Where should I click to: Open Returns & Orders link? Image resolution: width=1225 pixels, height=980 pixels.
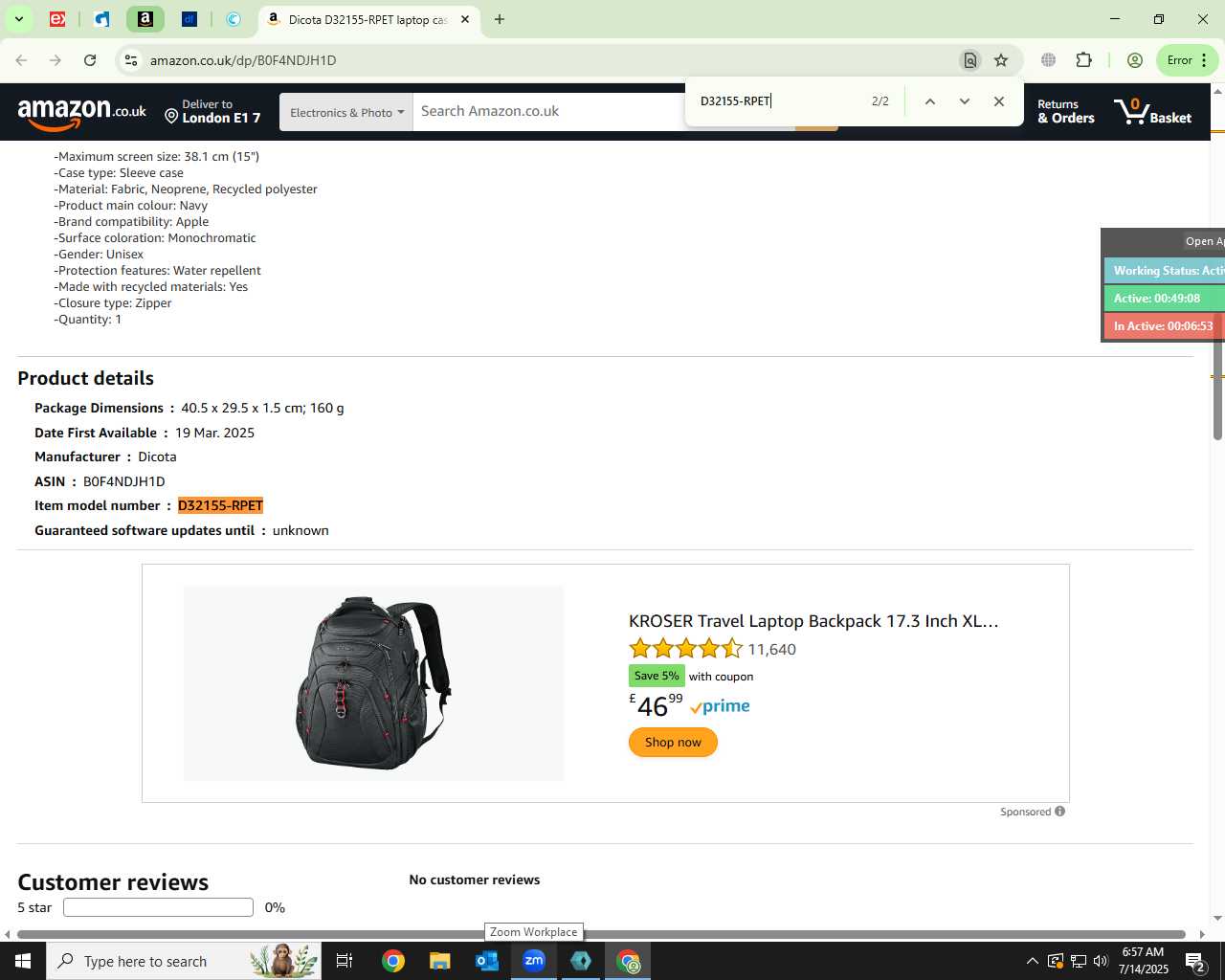click(1066, 112)
